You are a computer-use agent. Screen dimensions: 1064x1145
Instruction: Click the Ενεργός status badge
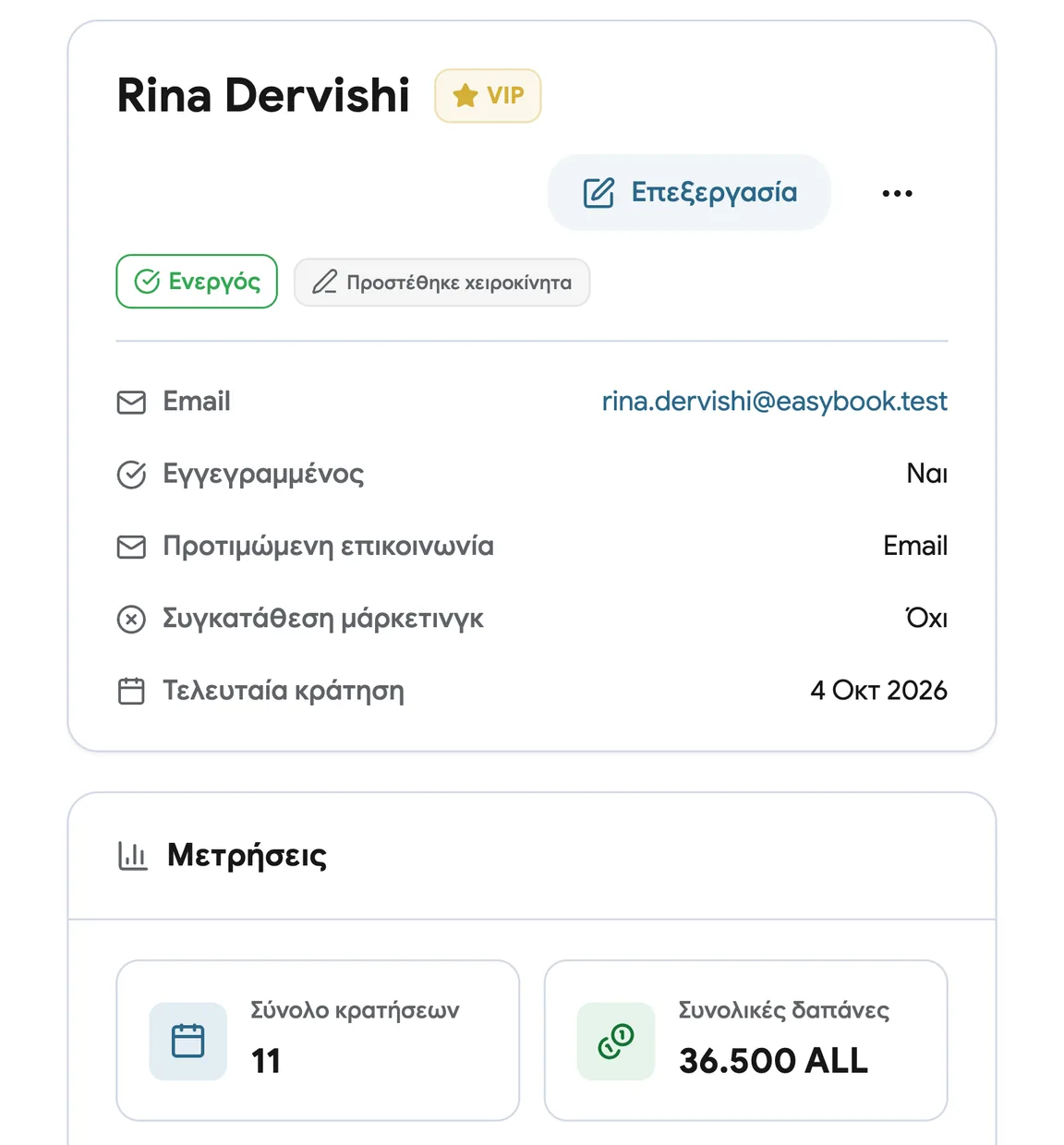click(197, 282)
